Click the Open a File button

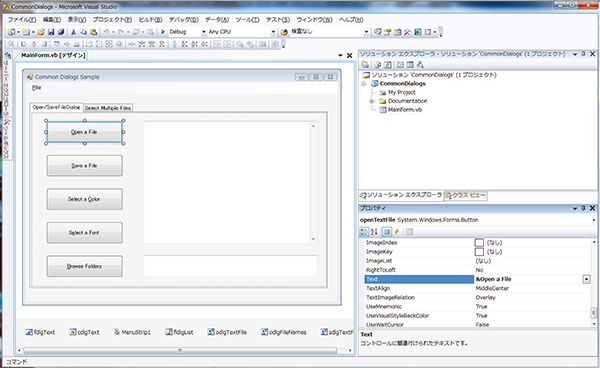tap(85, 132)
